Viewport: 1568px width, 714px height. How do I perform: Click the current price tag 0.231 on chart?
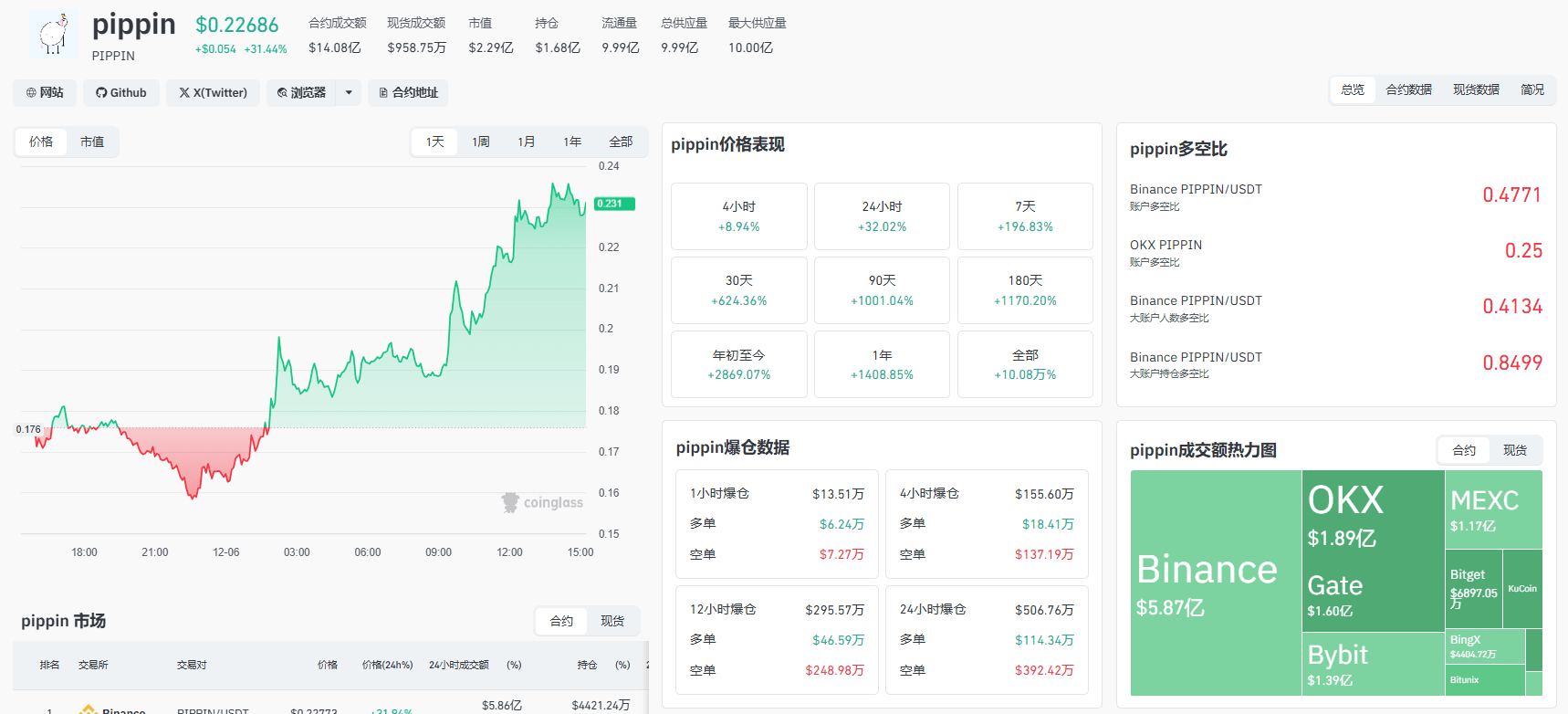[613, 204]
